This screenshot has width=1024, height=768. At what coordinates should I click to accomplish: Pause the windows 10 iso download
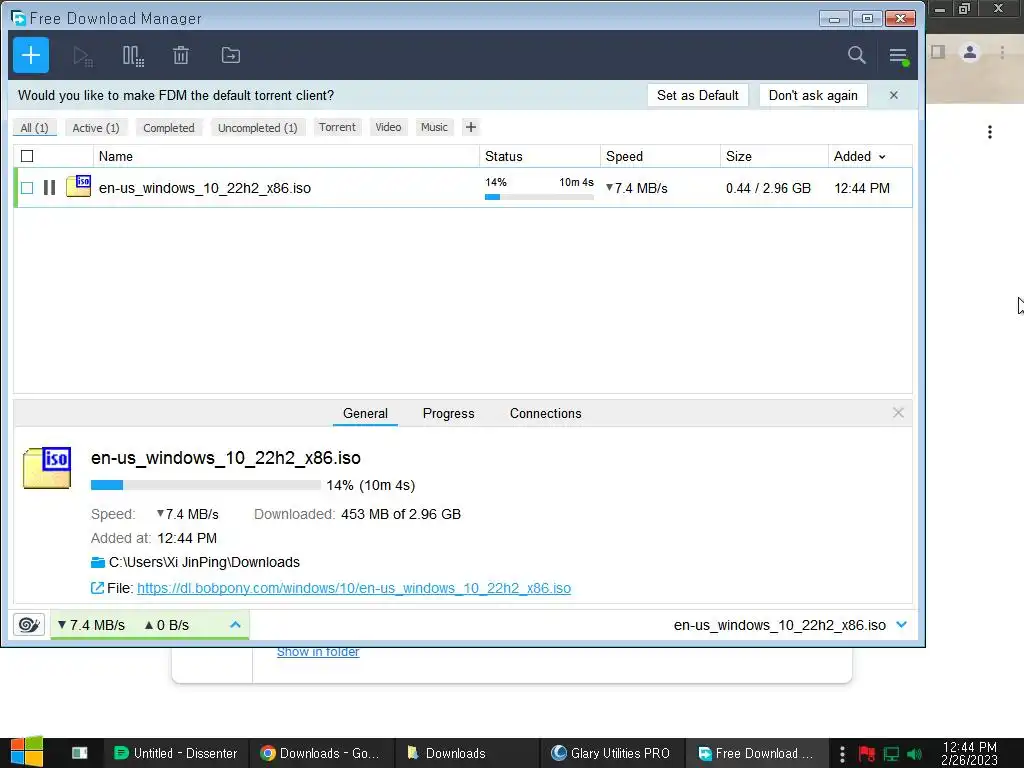(49, 188)
